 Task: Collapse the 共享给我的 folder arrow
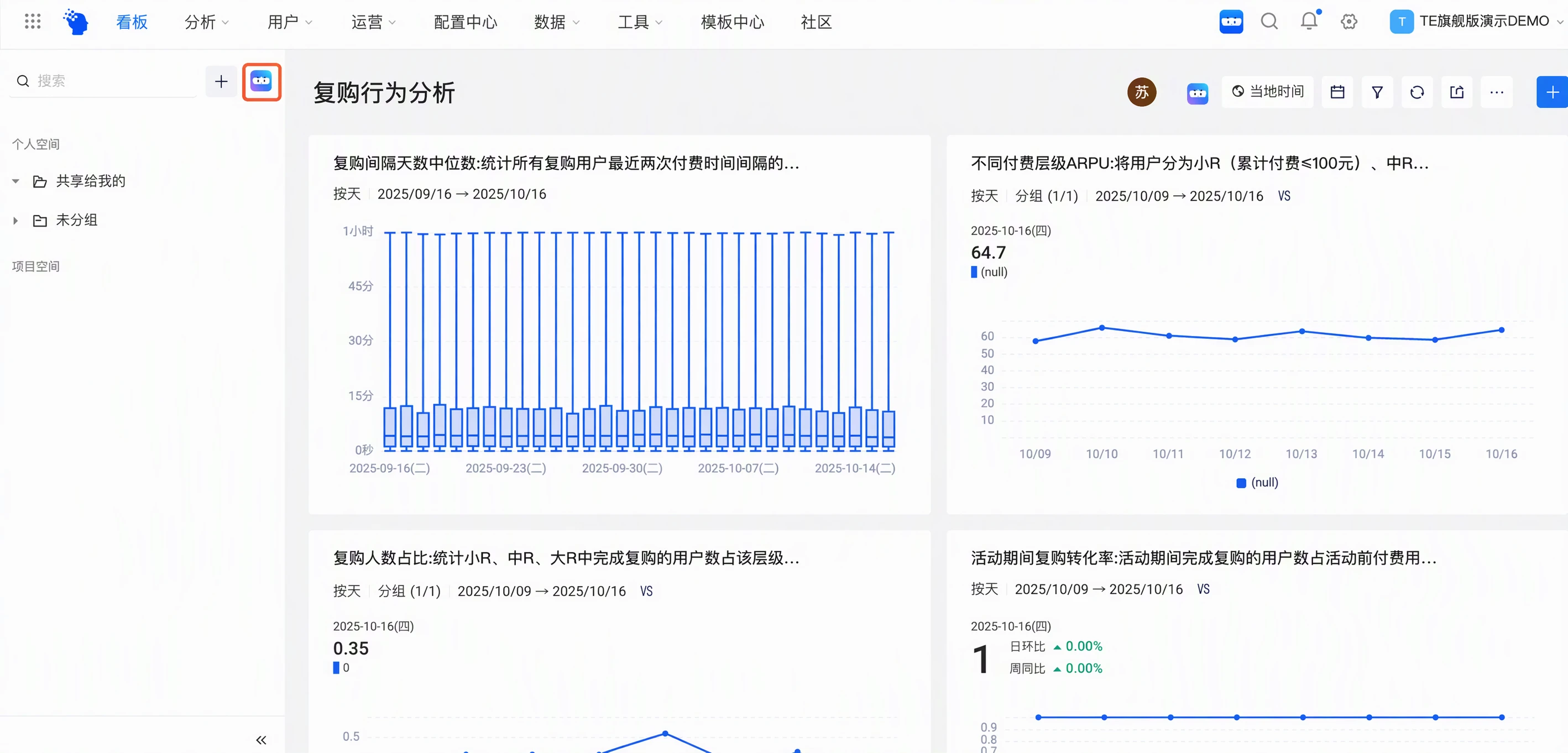[16, 181]
